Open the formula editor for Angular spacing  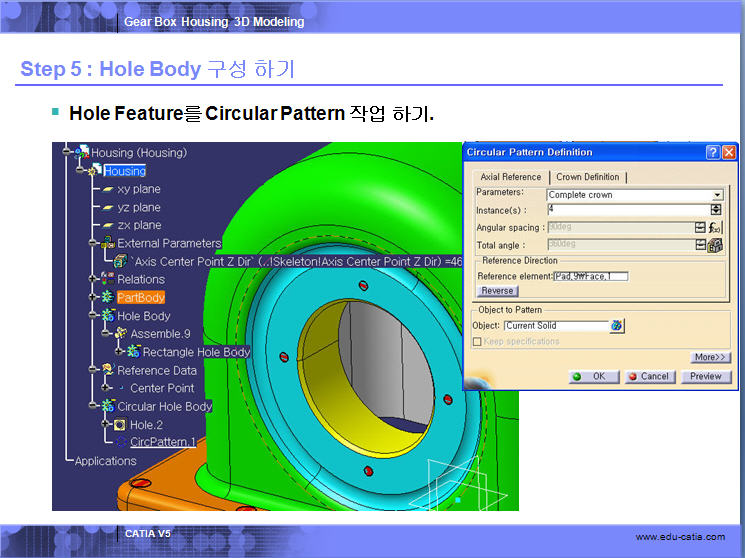pos(715,228)
